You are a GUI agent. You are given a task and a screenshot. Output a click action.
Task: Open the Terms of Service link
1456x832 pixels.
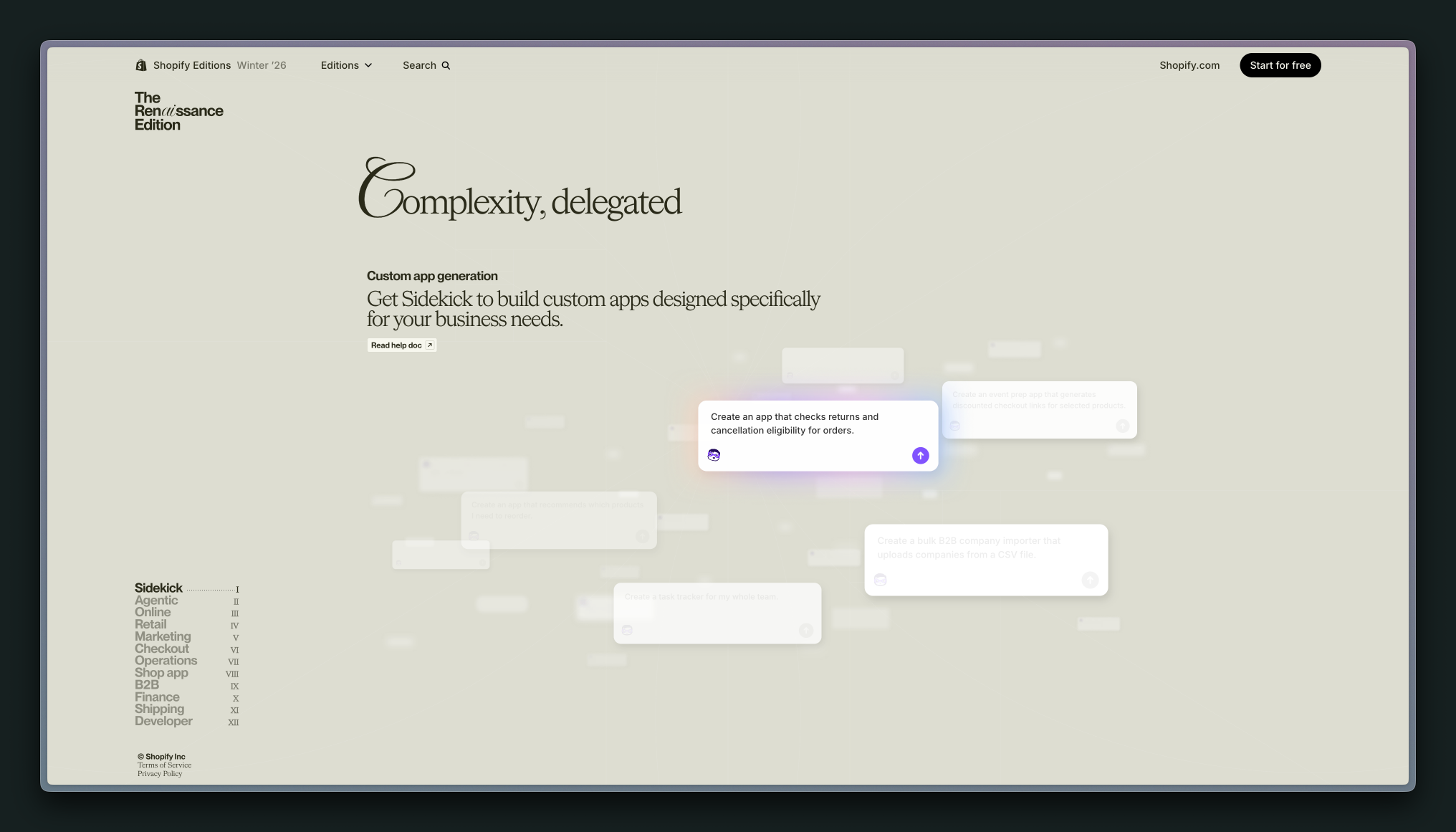164,765
